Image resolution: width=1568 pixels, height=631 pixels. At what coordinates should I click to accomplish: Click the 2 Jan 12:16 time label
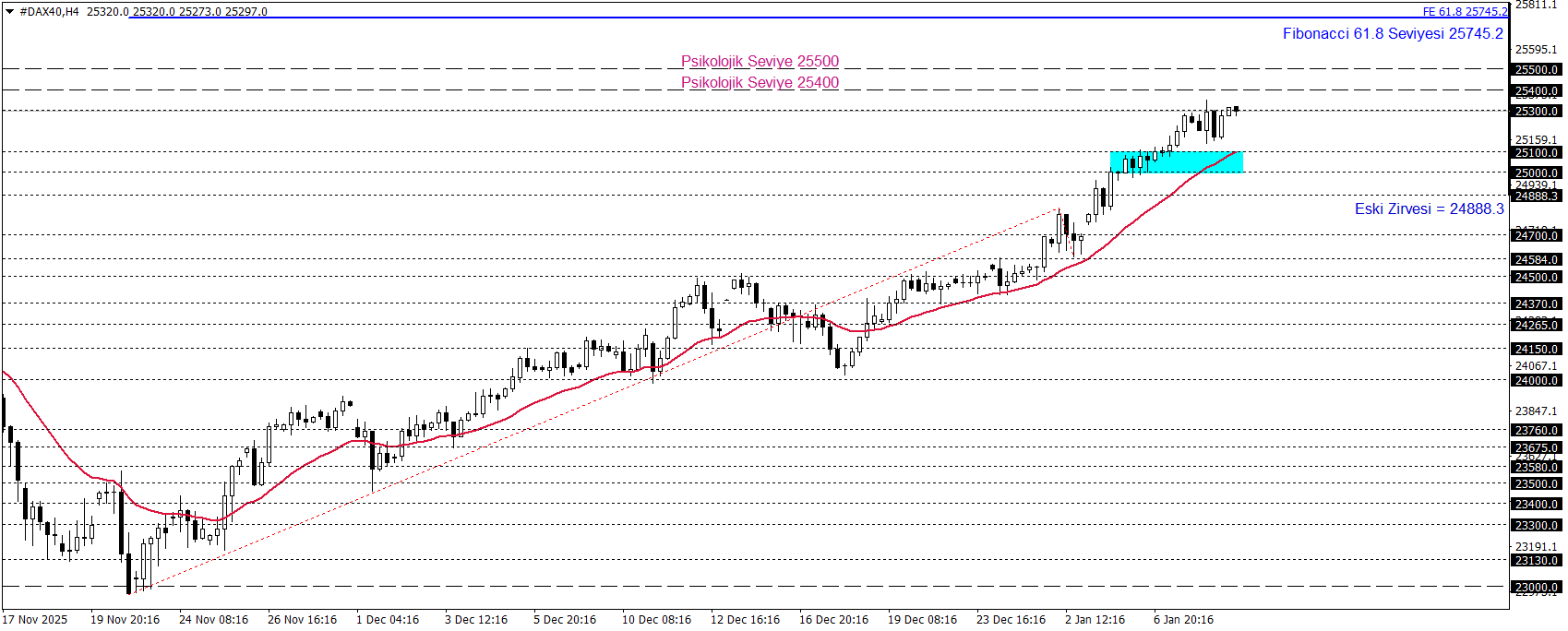tap(1095, 619)
